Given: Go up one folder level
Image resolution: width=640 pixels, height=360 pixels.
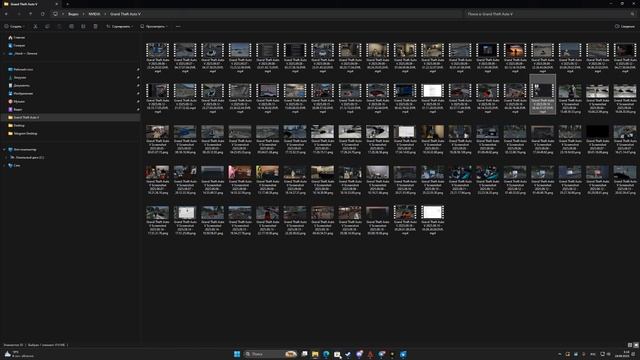Looking at the screenshot, I should 31,14.
